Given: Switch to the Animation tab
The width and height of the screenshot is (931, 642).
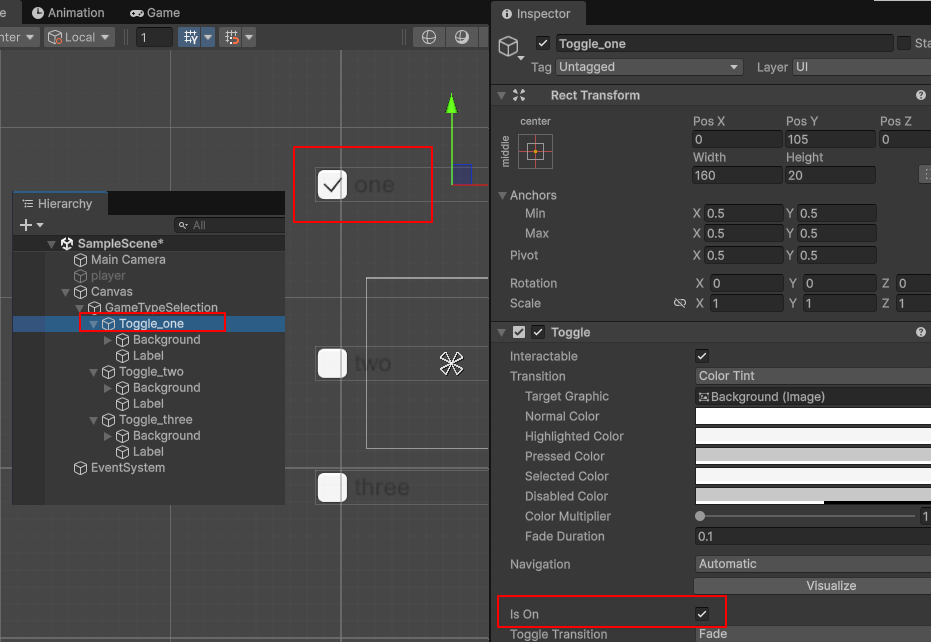Looking at the screenshot, I should tap(68, 13).
